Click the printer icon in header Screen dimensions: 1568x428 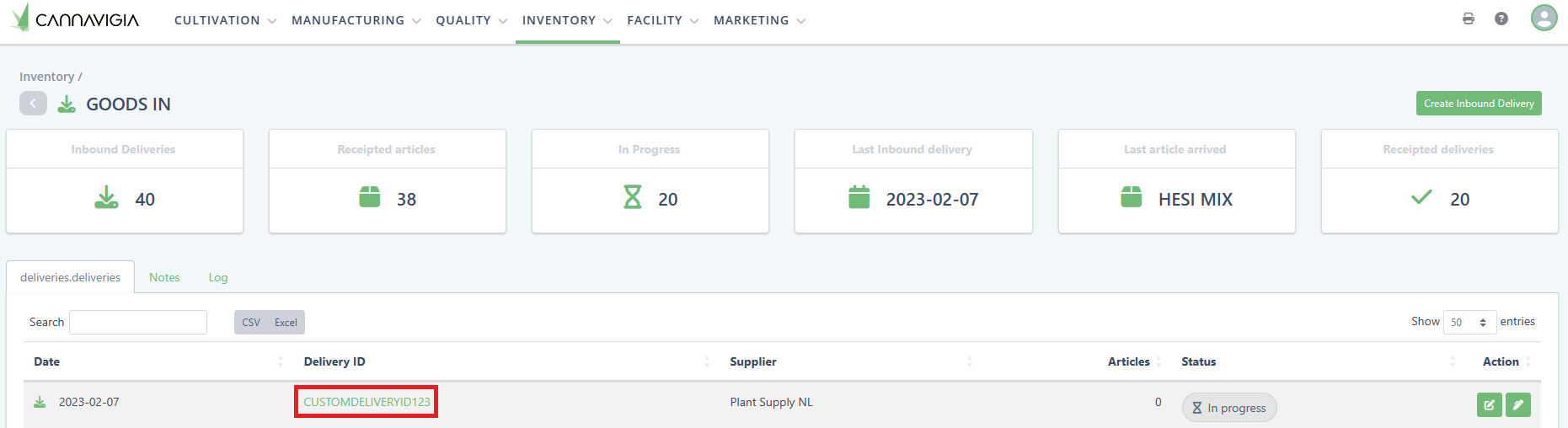point(1469,19)
